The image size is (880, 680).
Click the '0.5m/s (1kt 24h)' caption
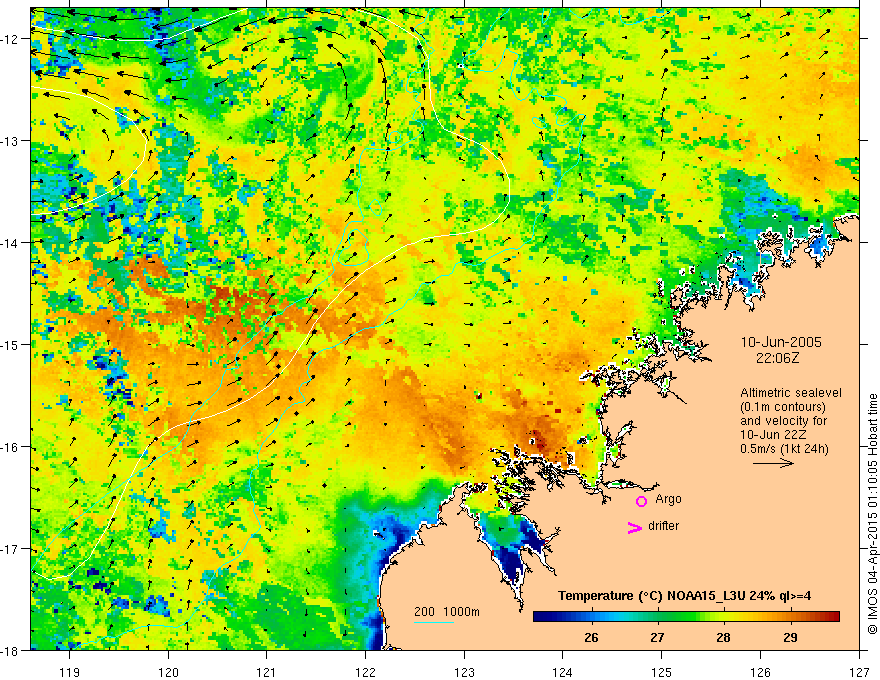tap(785, 449)
